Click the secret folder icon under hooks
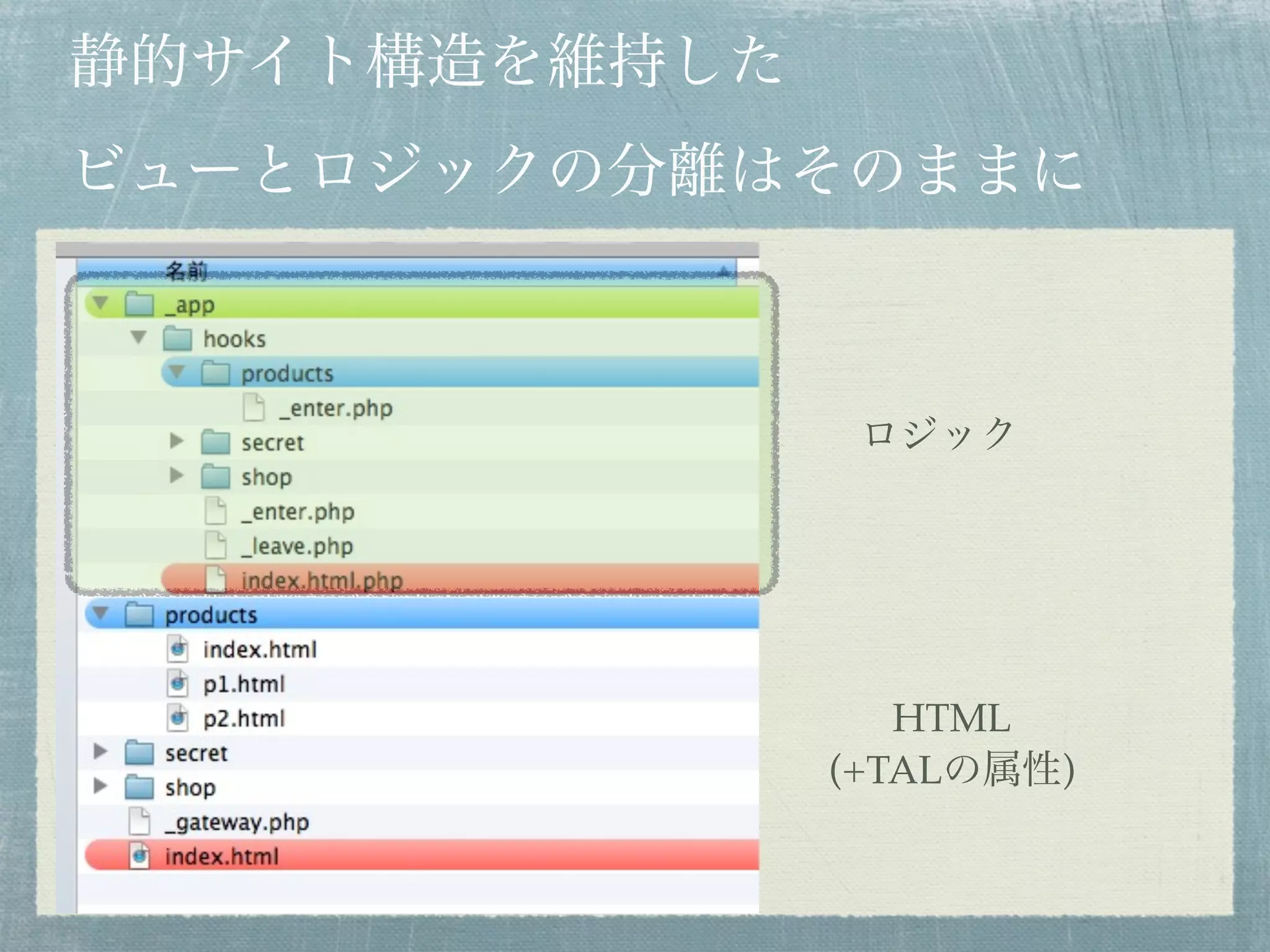1270x952 pixels. click(x=216, y=443)
